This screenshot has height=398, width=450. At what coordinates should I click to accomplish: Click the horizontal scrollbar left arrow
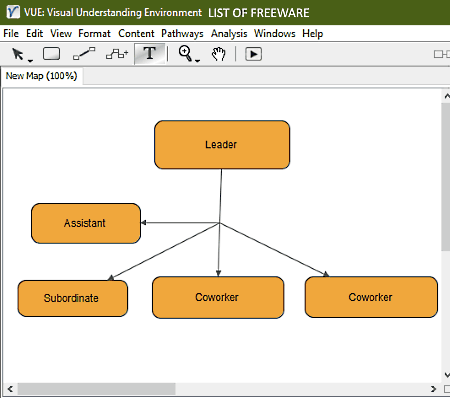[x=10, y=389]
